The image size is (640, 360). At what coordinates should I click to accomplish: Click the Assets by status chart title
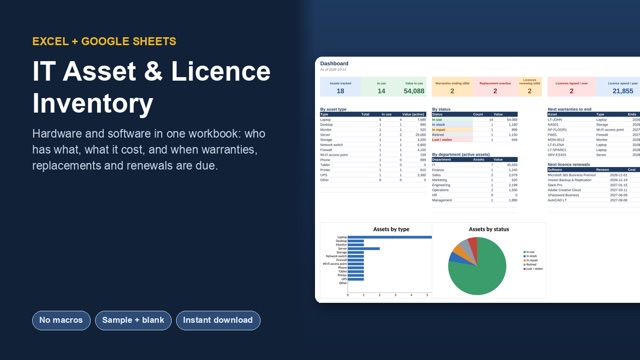(x=489, y=229)
